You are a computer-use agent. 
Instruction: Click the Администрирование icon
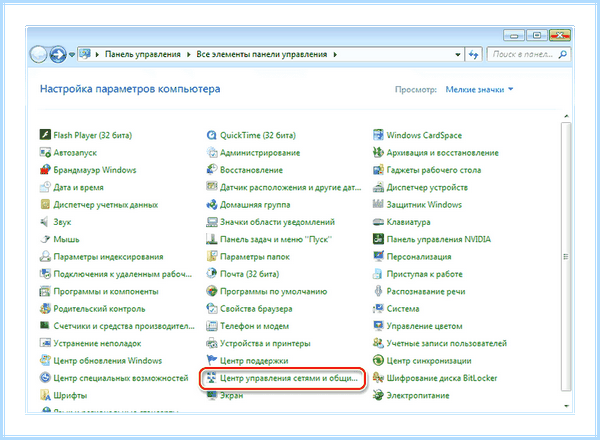pyautogui.click(x=212, y=153)
